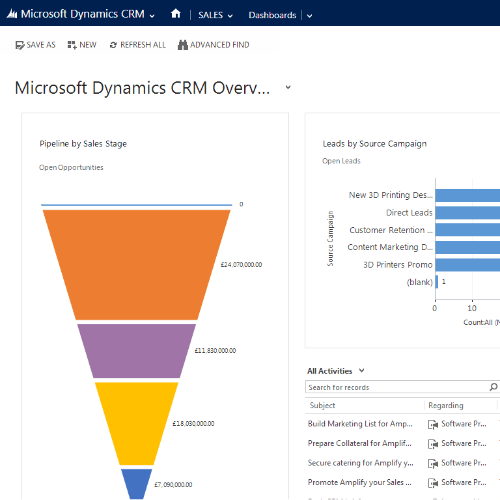The height and width of the screenshot is (500, 500).
Task: Click the Leads by Source Campaign chart title
Action: [x=375, y=144]
